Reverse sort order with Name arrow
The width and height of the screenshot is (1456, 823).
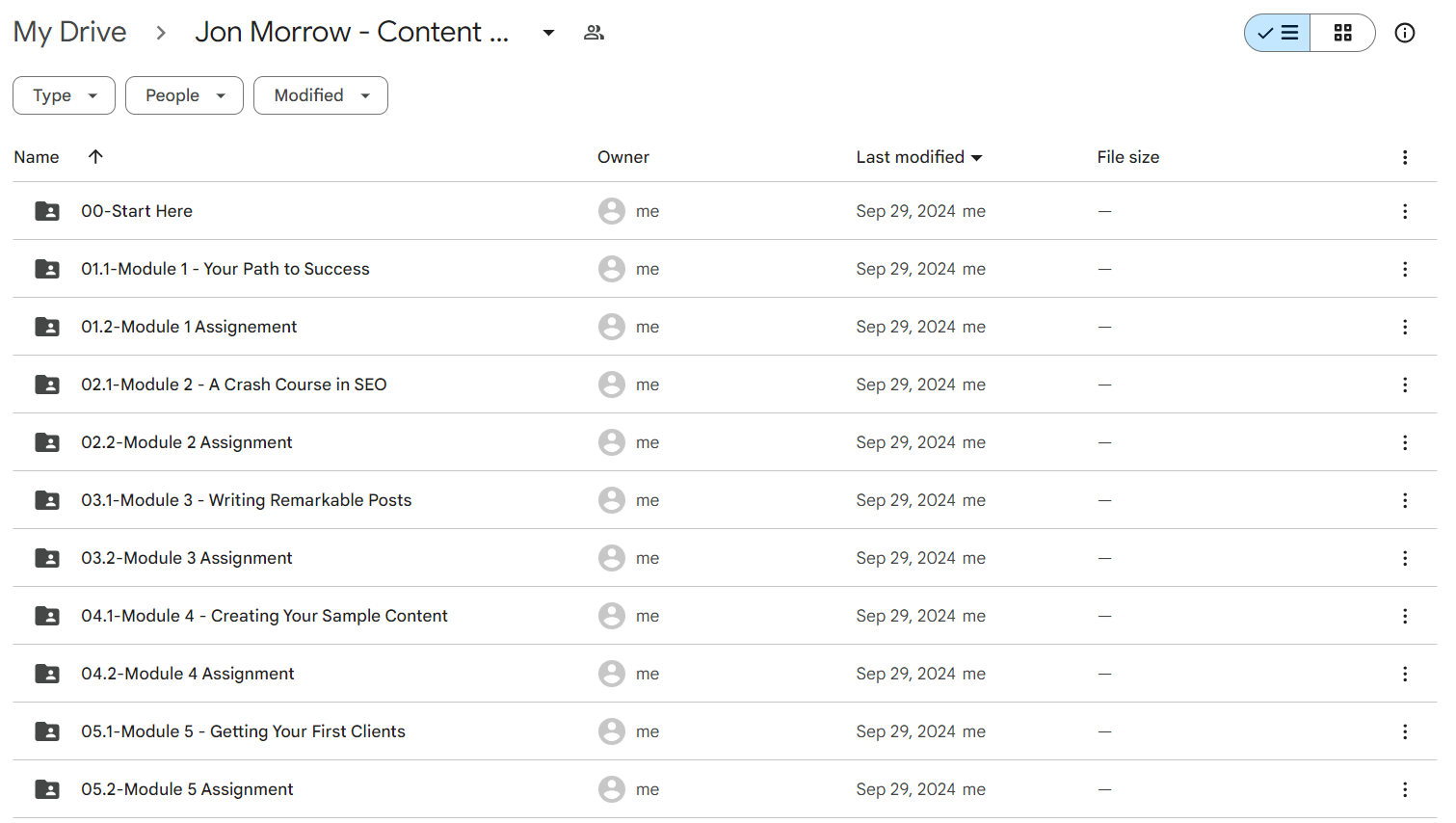point(95,156)
